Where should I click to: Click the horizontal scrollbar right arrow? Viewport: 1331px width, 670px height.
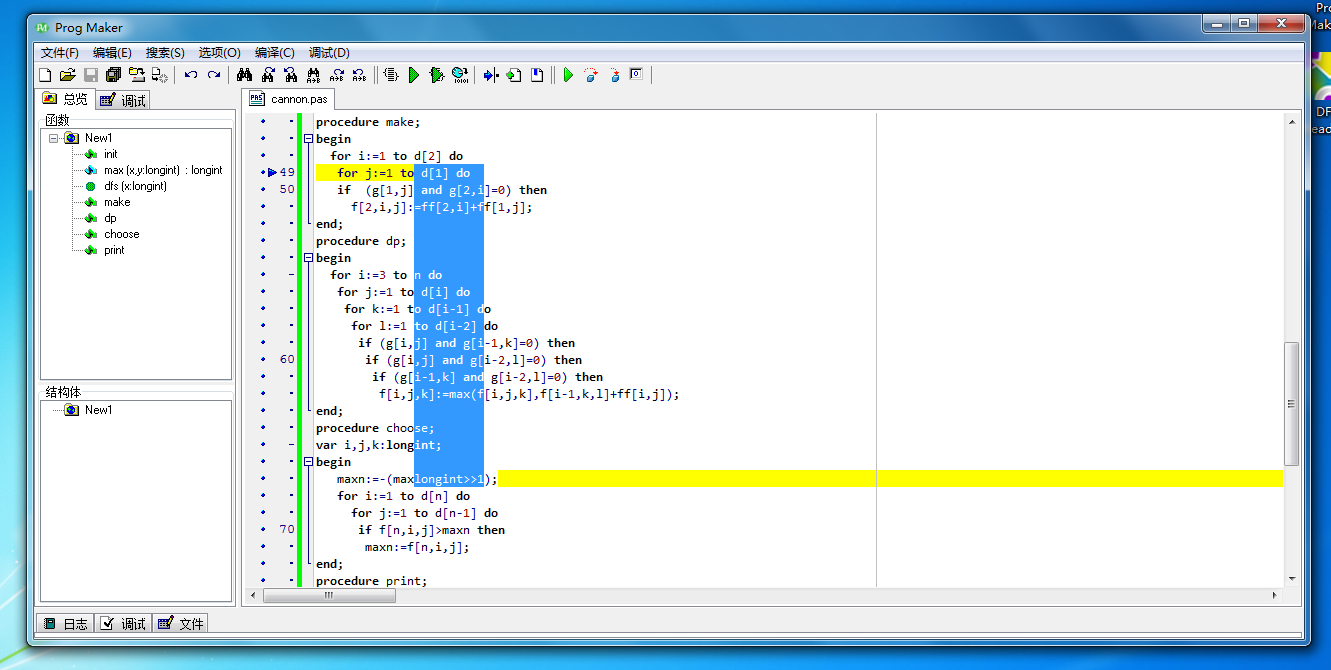coord(1274,595)
